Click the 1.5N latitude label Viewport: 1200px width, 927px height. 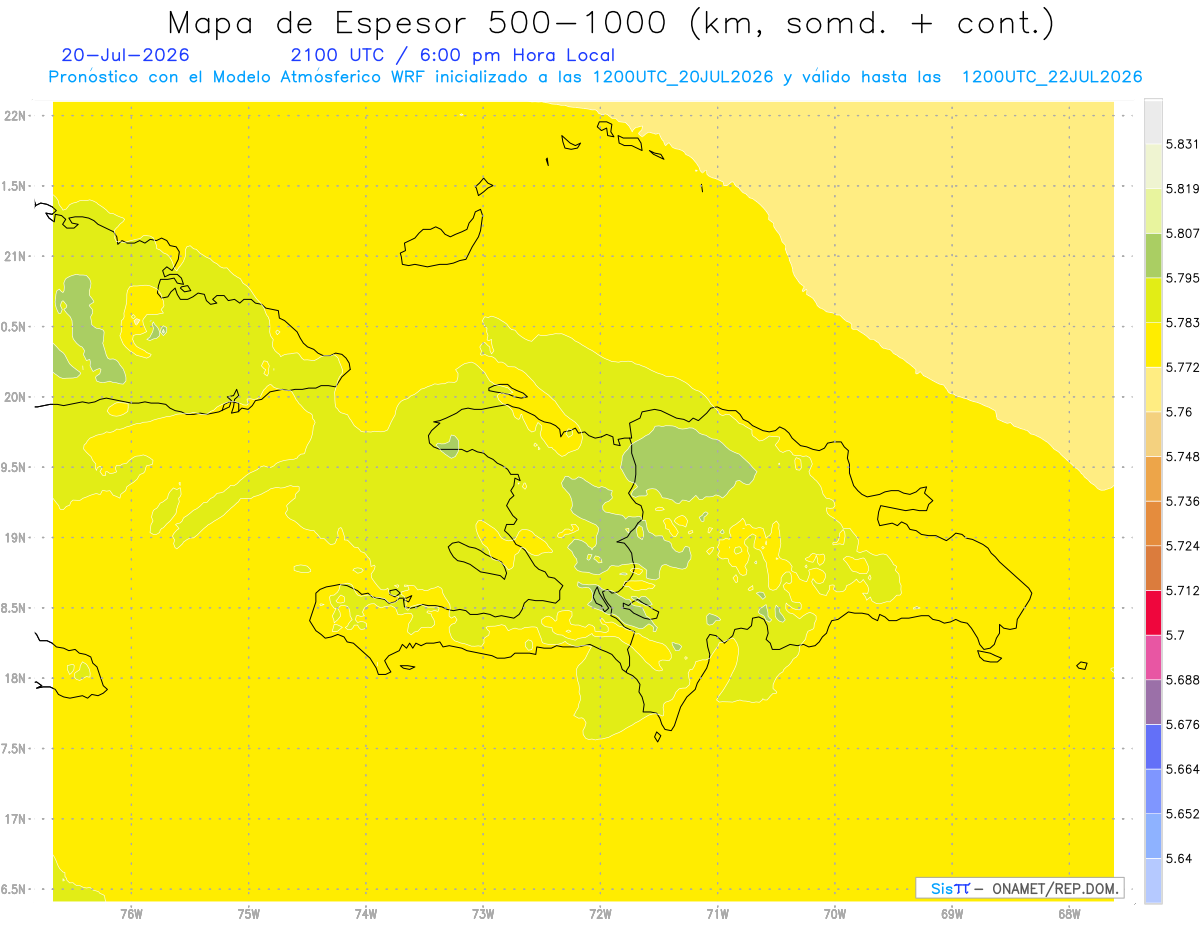(15, 186)
